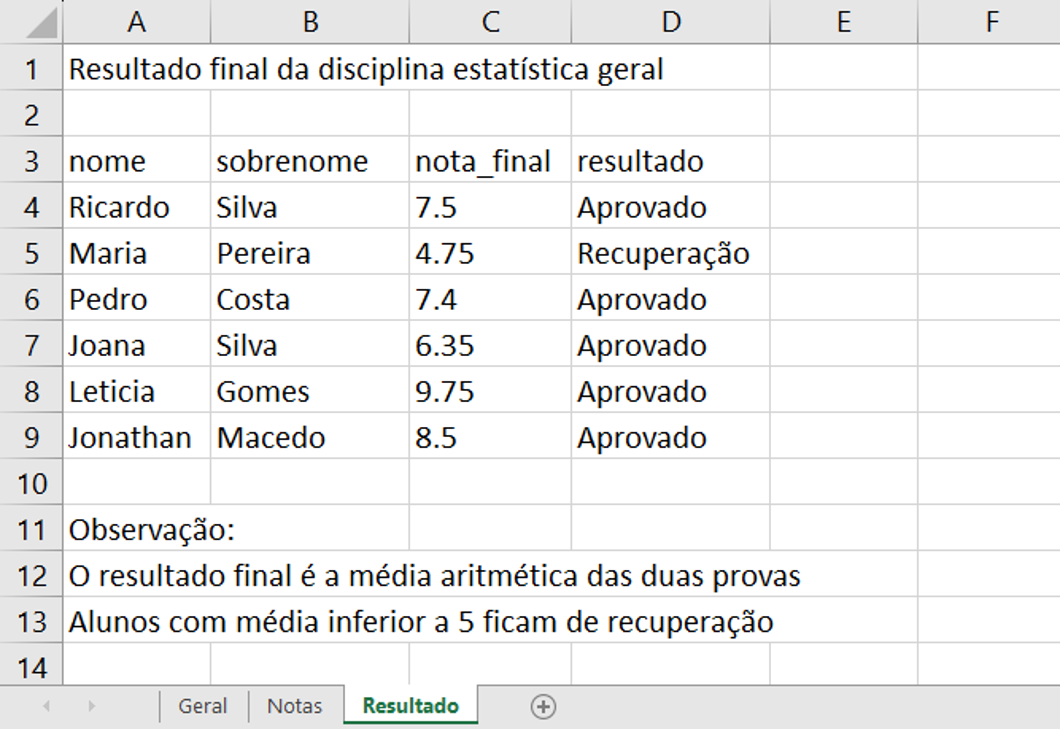Select column C header
Screen dimensions: 1060x729
(x=490, y=22)
